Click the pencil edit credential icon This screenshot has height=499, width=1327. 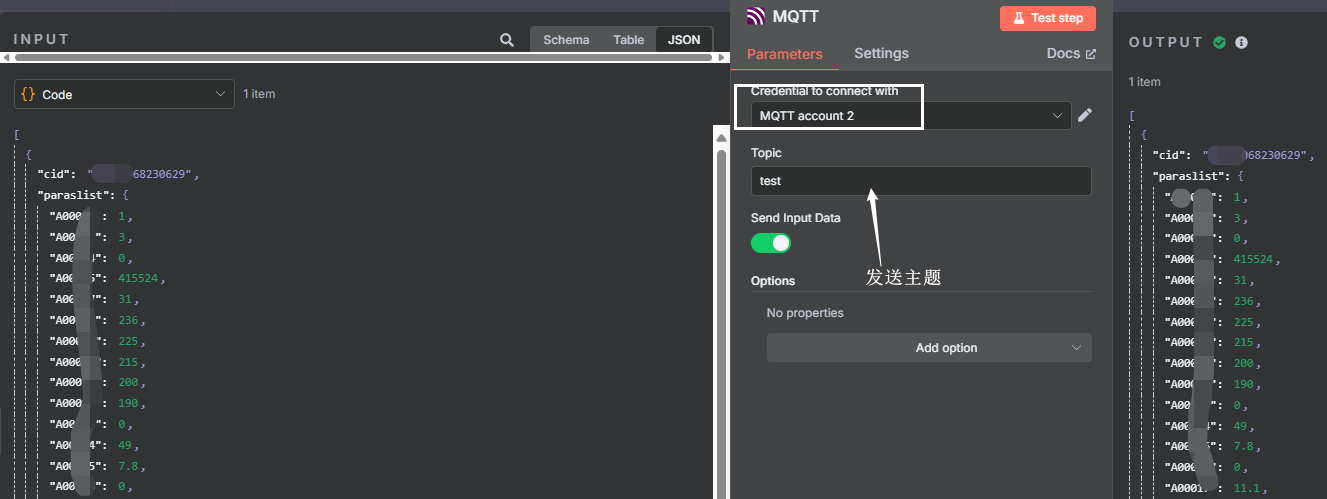tap(1085, 116)
